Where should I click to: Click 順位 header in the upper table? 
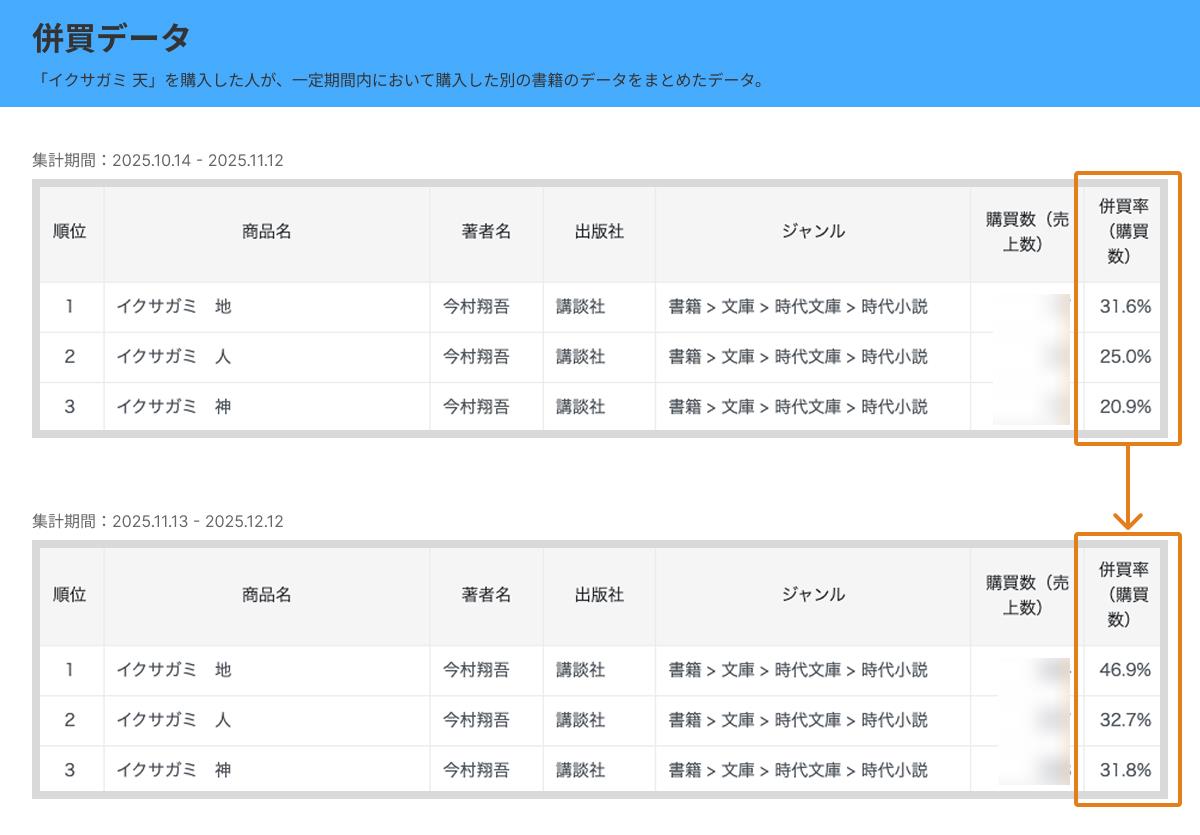tap(70, 232)
